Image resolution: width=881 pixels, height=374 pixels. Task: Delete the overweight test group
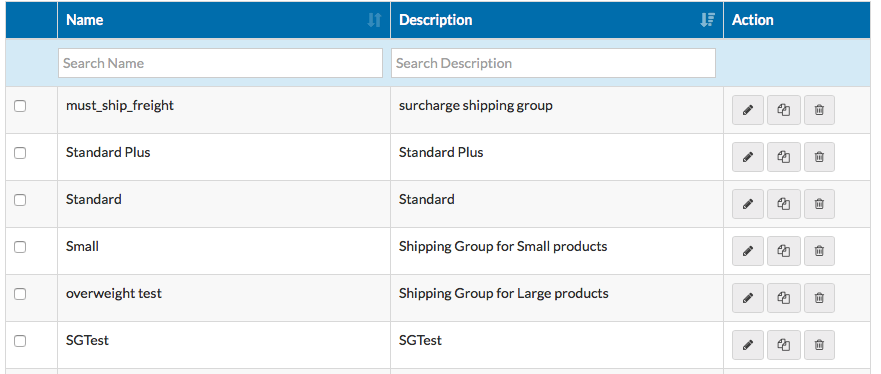click(x=819, y=298)
